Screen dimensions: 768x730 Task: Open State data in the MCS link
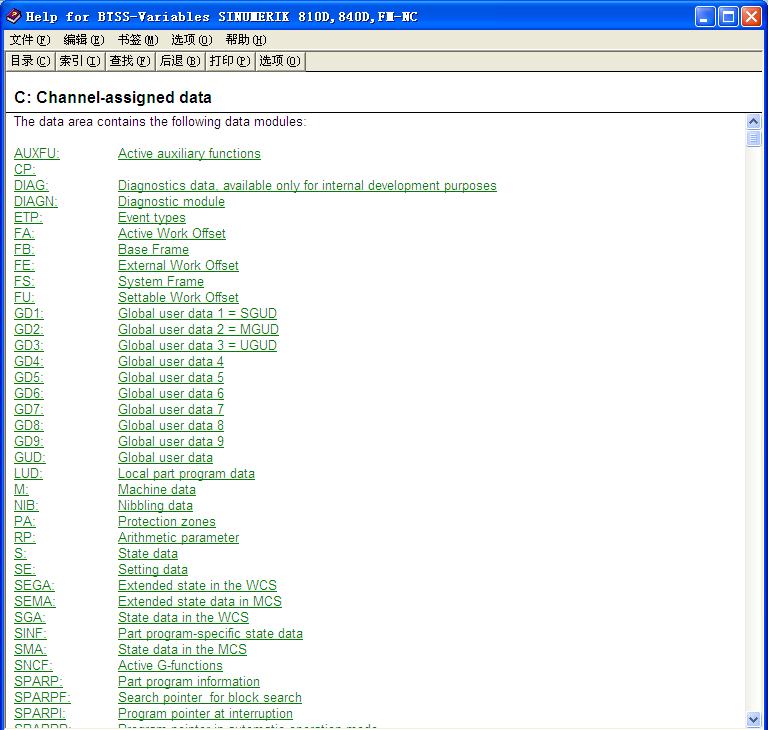tap(182, 650)
